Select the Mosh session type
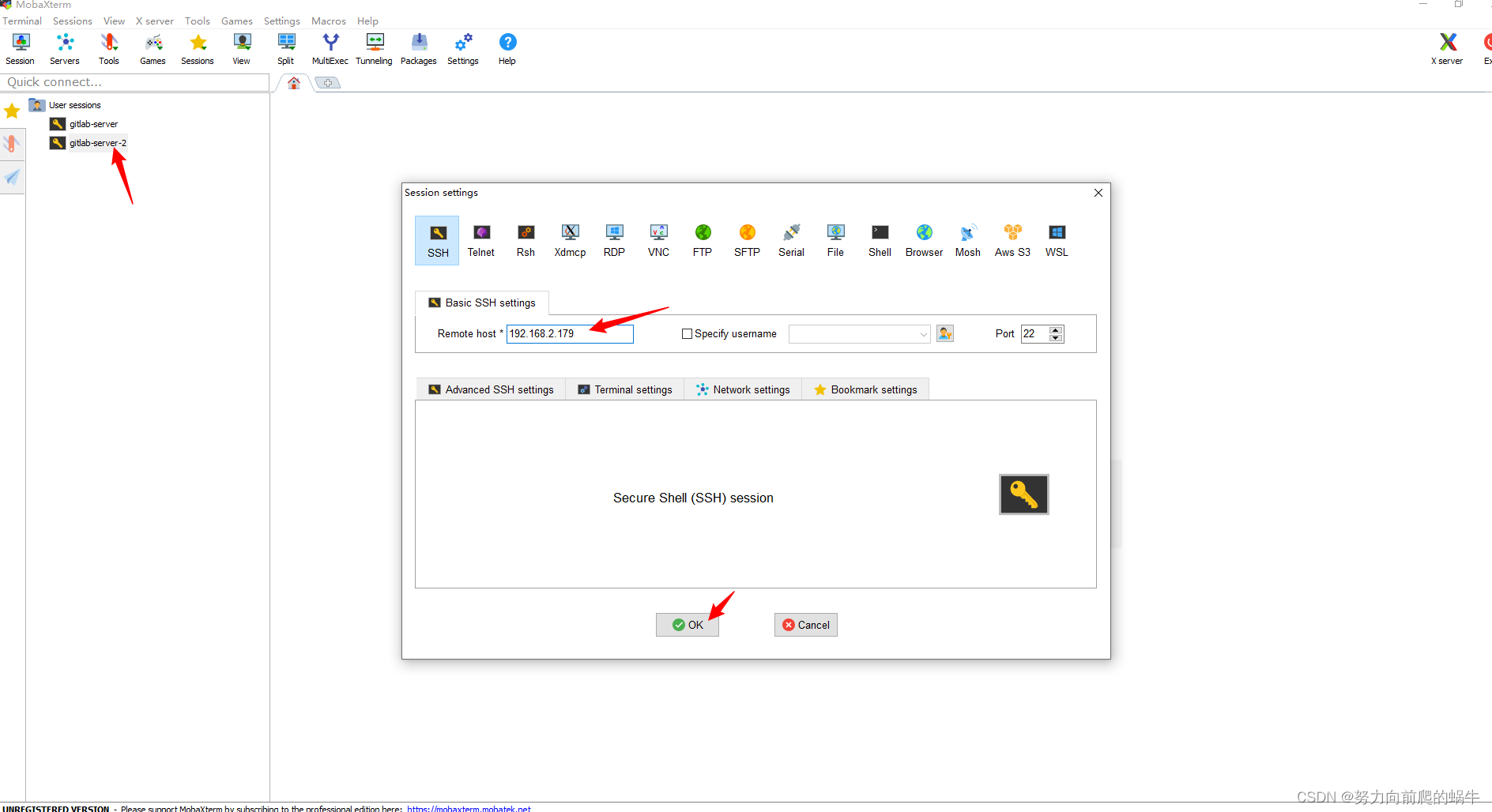The image size is (1492, 812). point(968,241)
